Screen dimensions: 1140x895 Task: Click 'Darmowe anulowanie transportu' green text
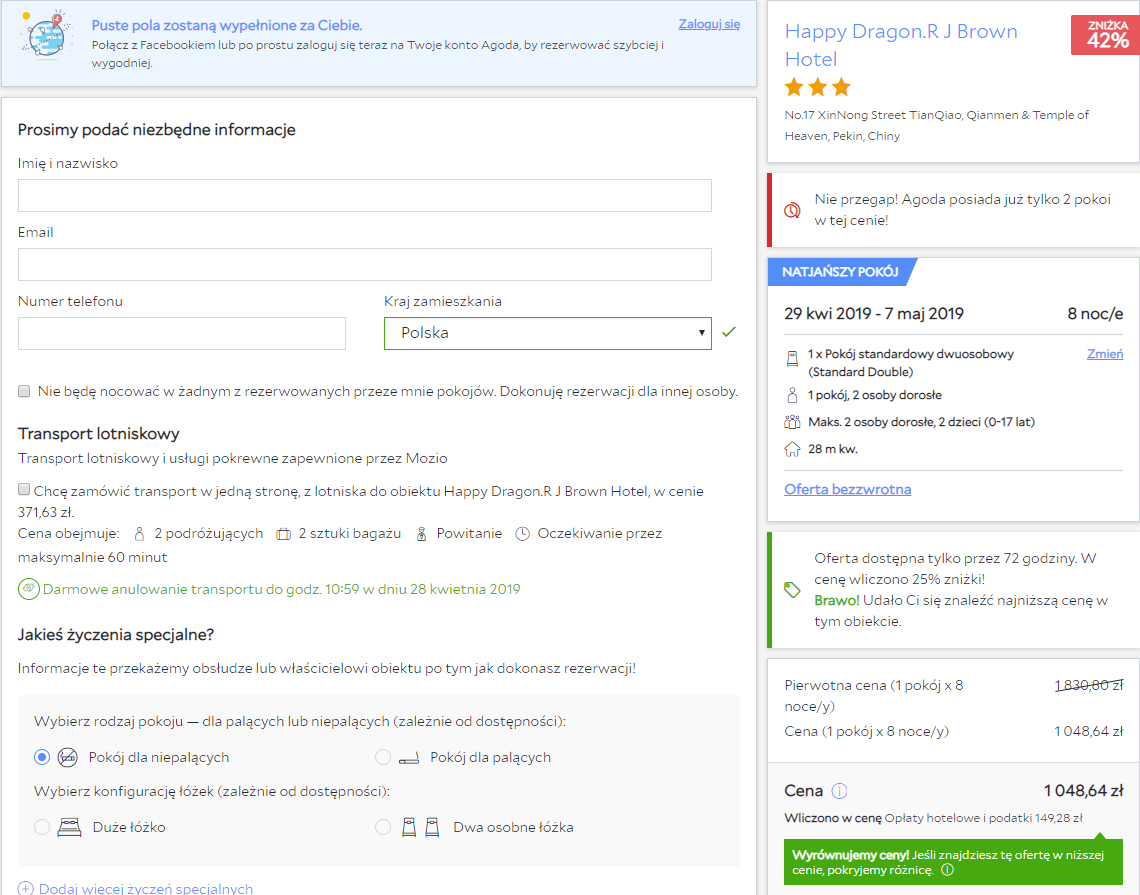[281, 589]
